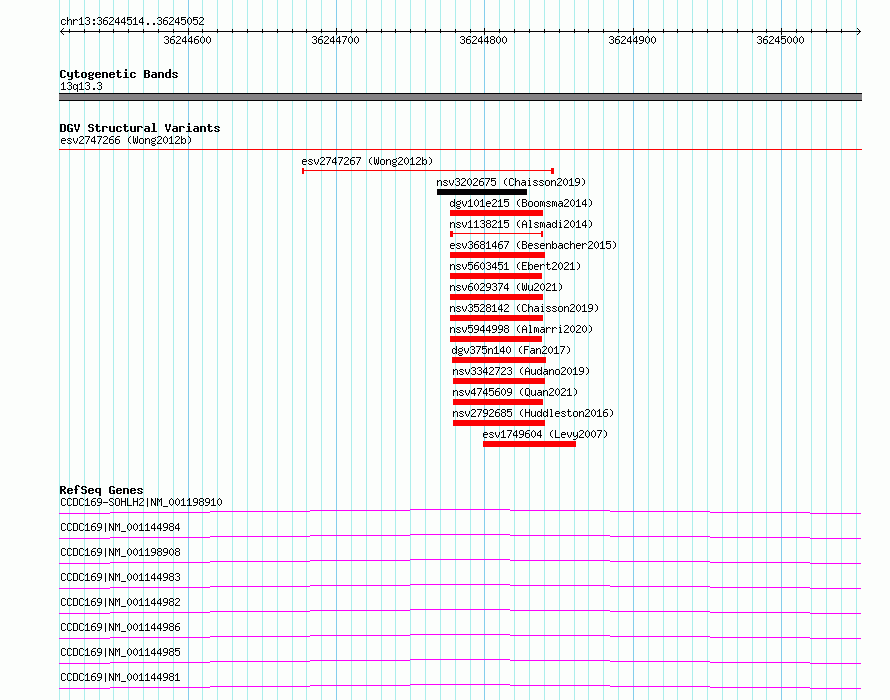
Task: Open the nsv3528142 (Chaisson2019) variant
Action: (524, 308)
